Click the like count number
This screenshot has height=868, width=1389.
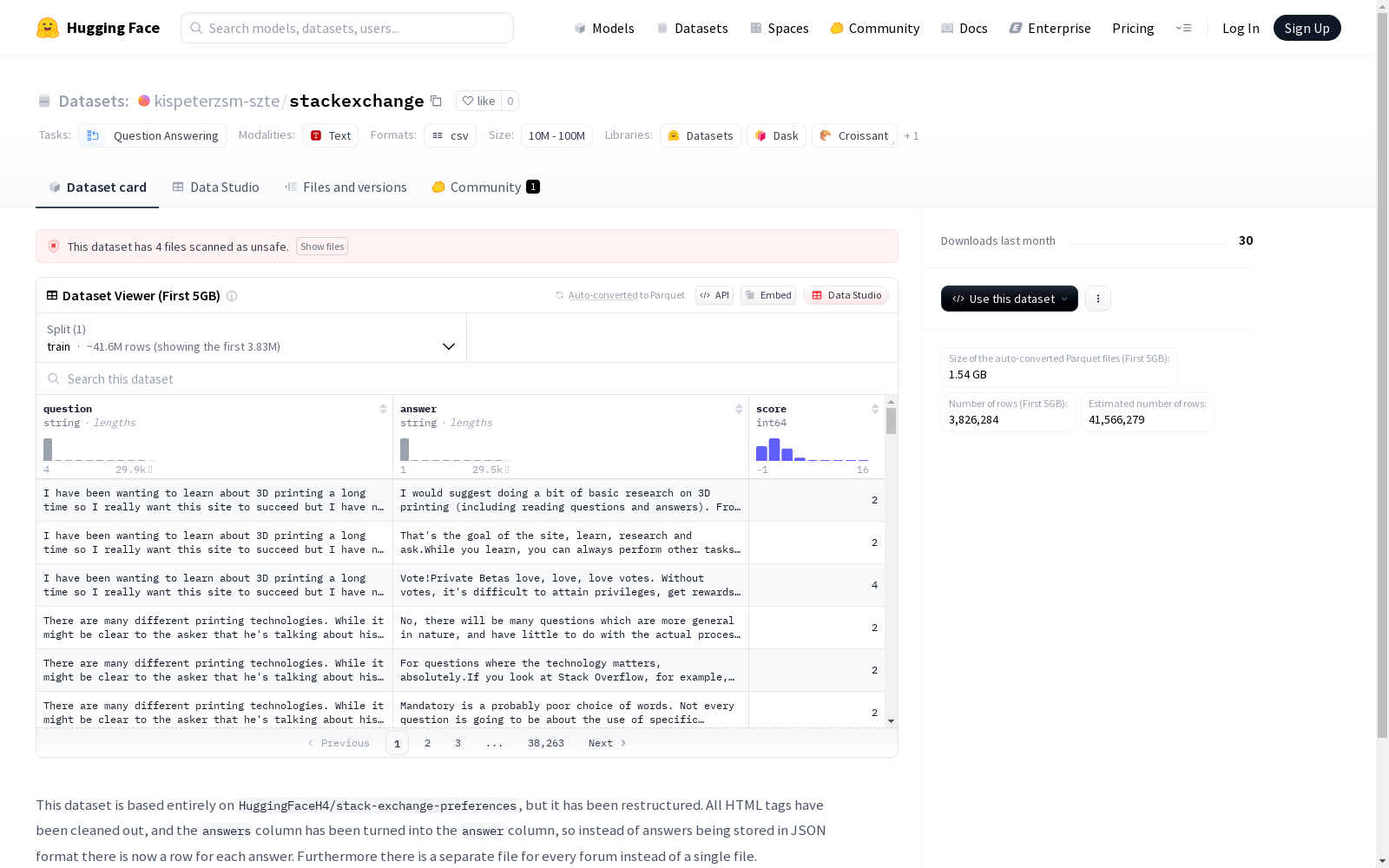point(510,101)
